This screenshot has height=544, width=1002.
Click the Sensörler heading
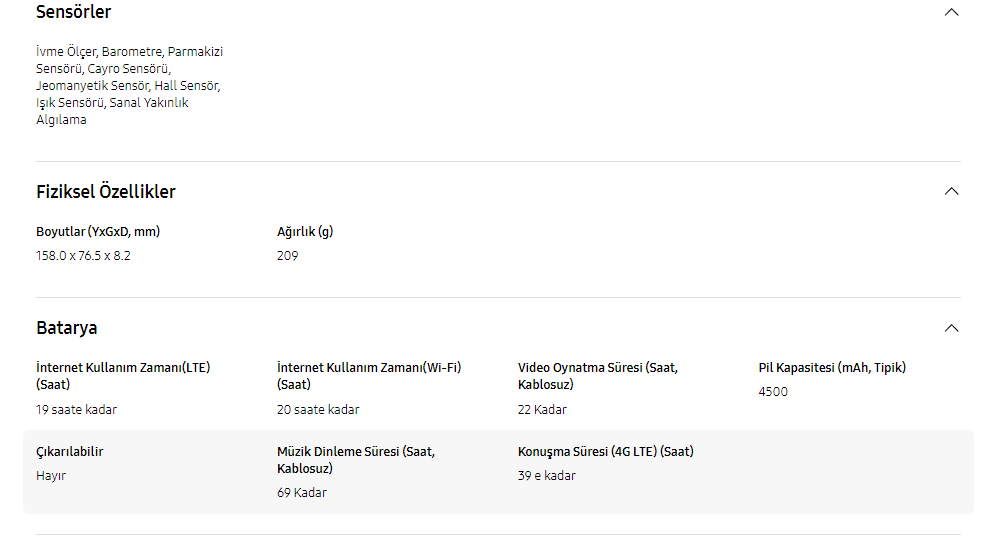point(74,12)
